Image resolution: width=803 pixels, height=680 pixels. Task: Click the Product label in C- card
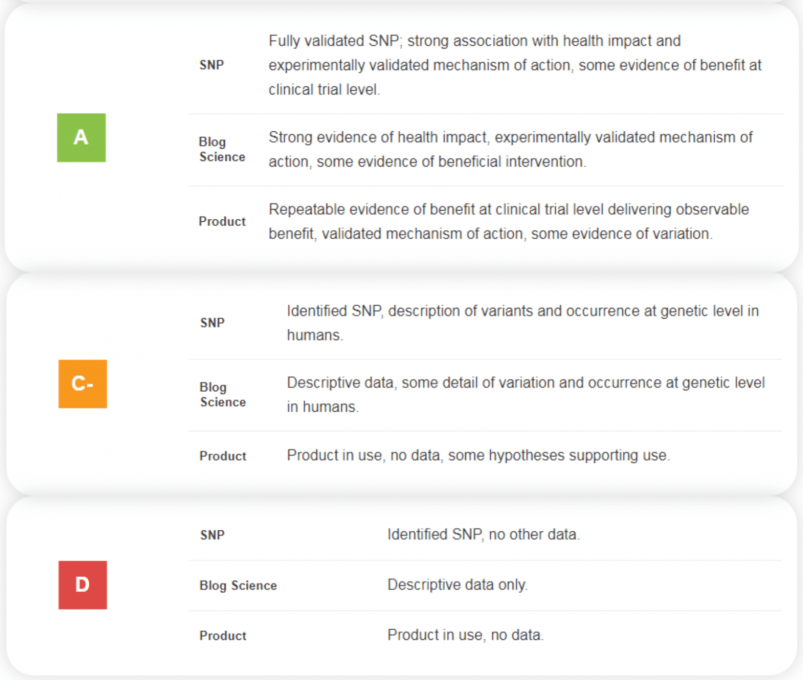223,456
